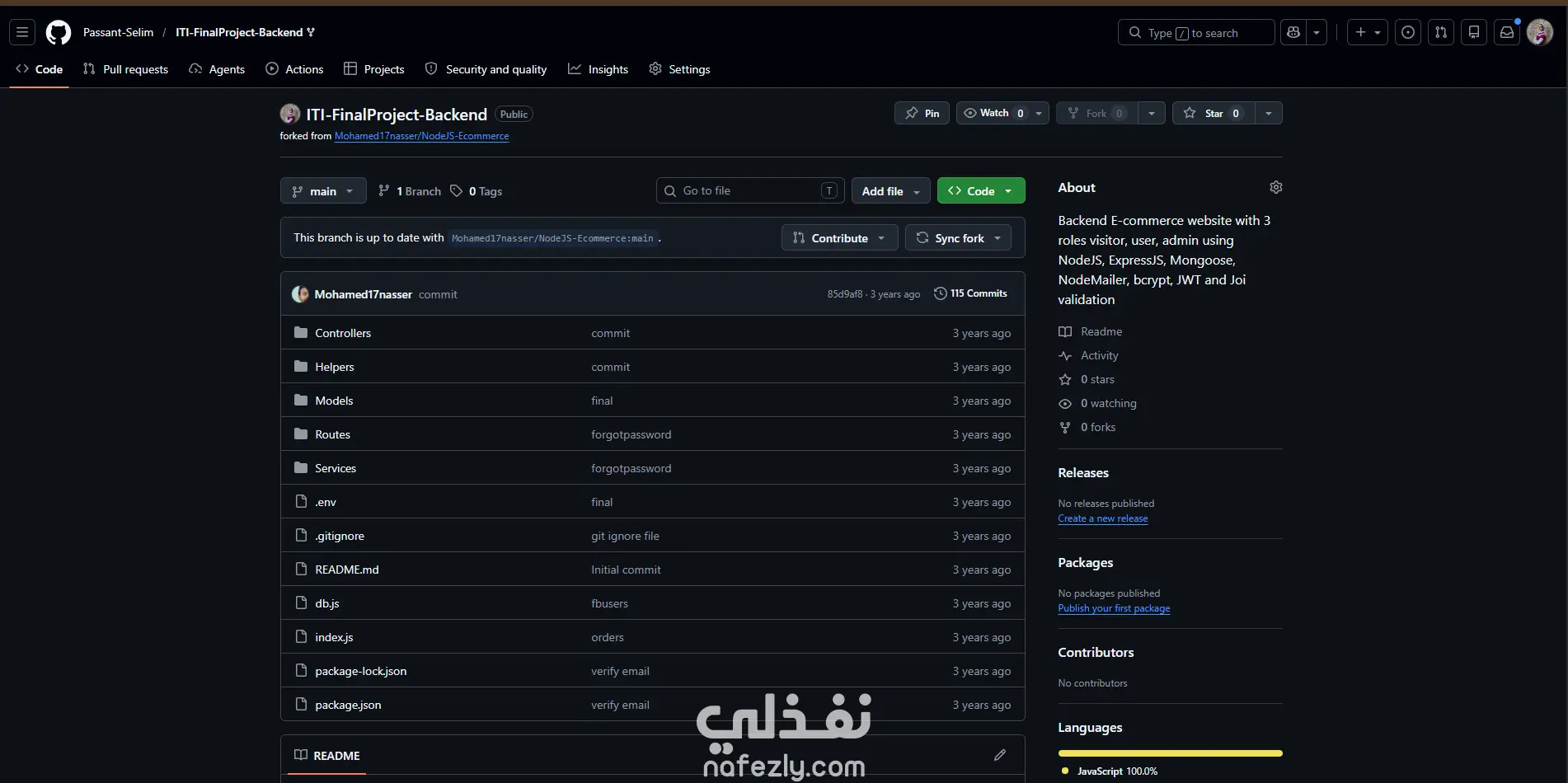Open the README.md file
This screenshot has height=783, width=1568.
pyautogui.click(x=347, y=570)
